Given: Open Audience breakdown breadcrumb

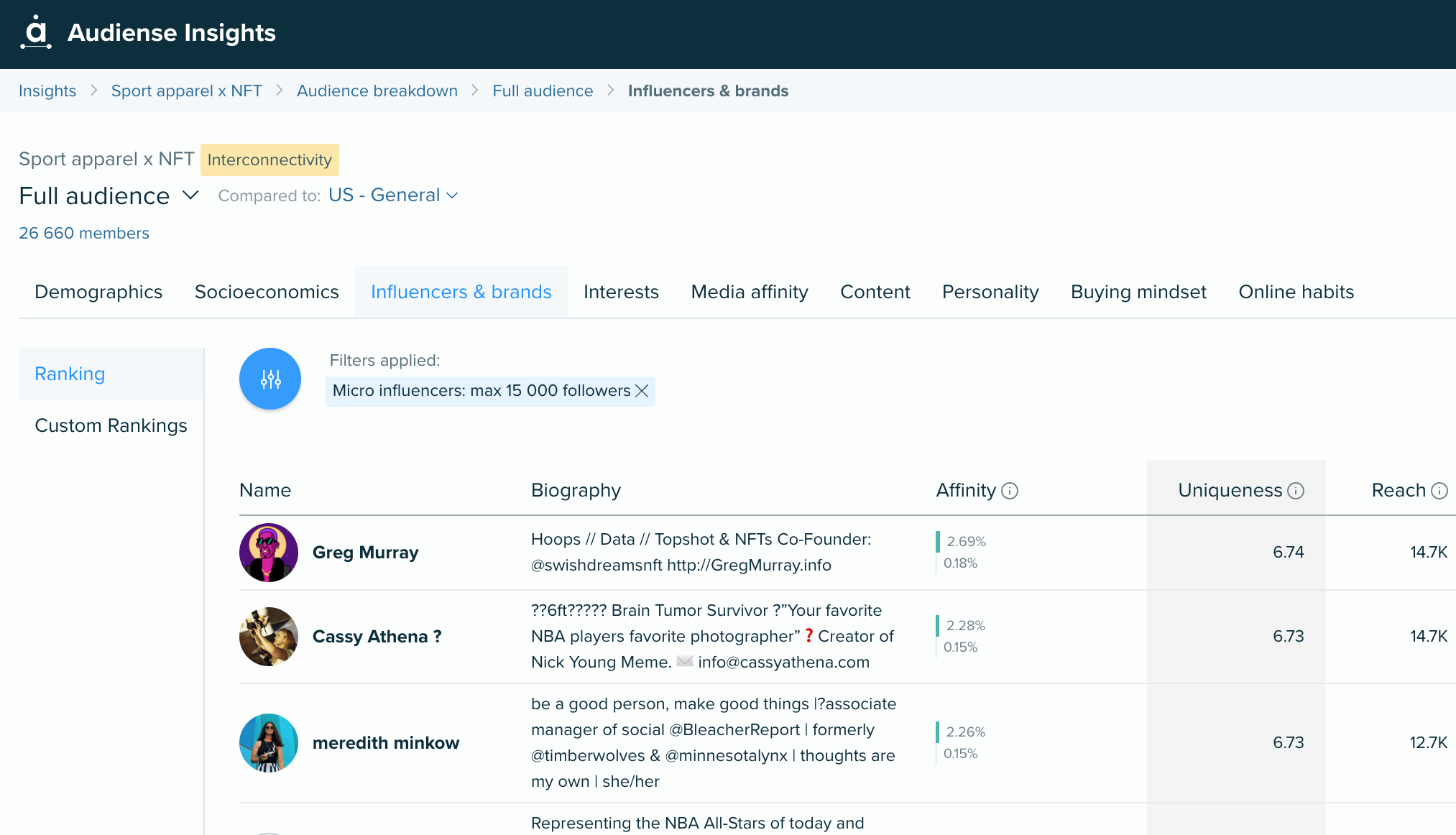Looking at the screenshot, I should (x=377, y=91).
